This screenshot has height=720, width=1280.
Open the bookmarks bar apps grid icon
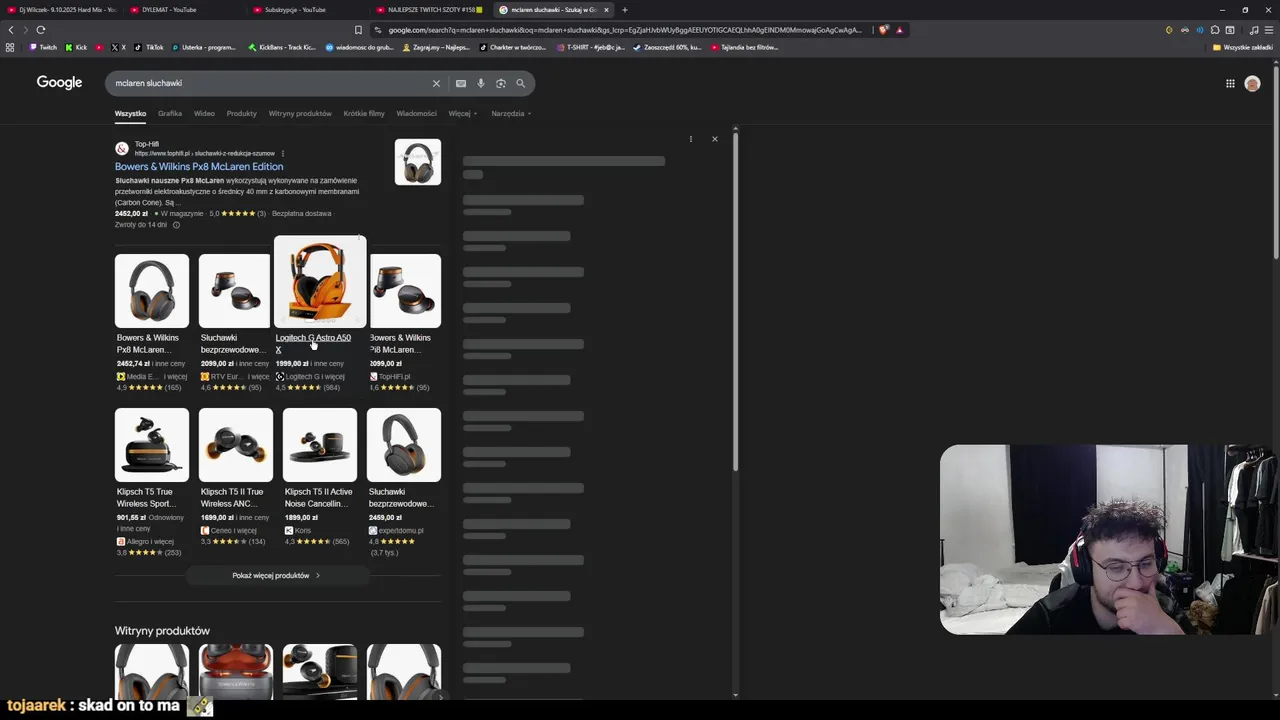pyautogui.click(x=10, y=47)
